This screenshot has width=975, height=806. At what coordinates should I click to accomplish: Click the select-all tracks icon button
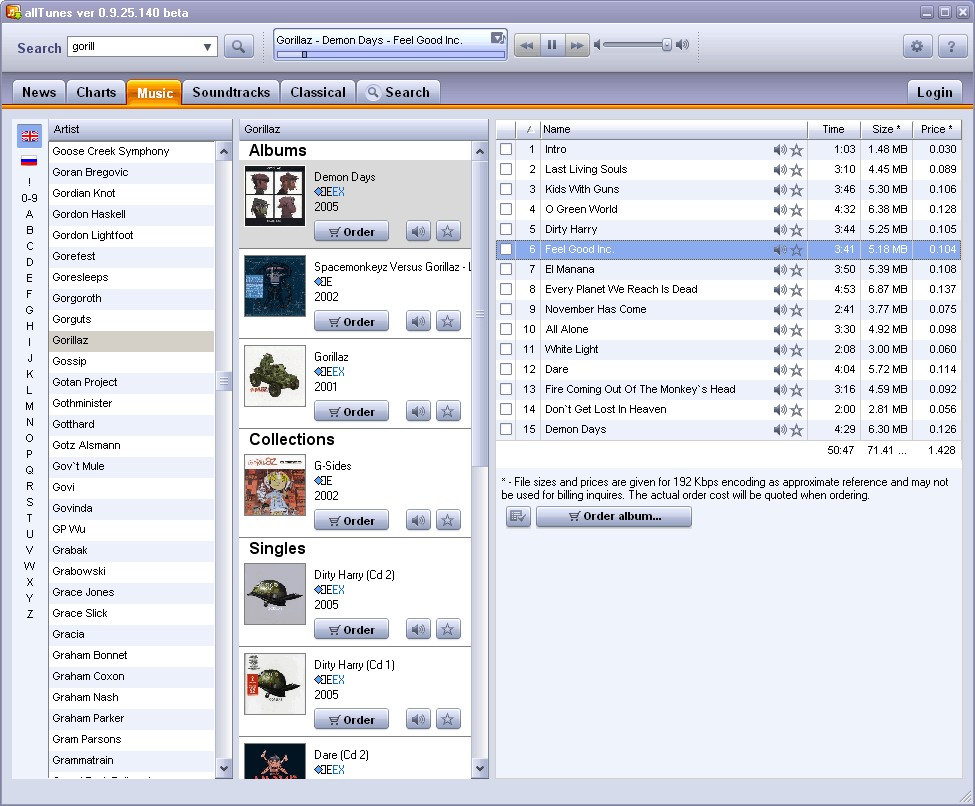pyautogui.click(x=518, y=516)
